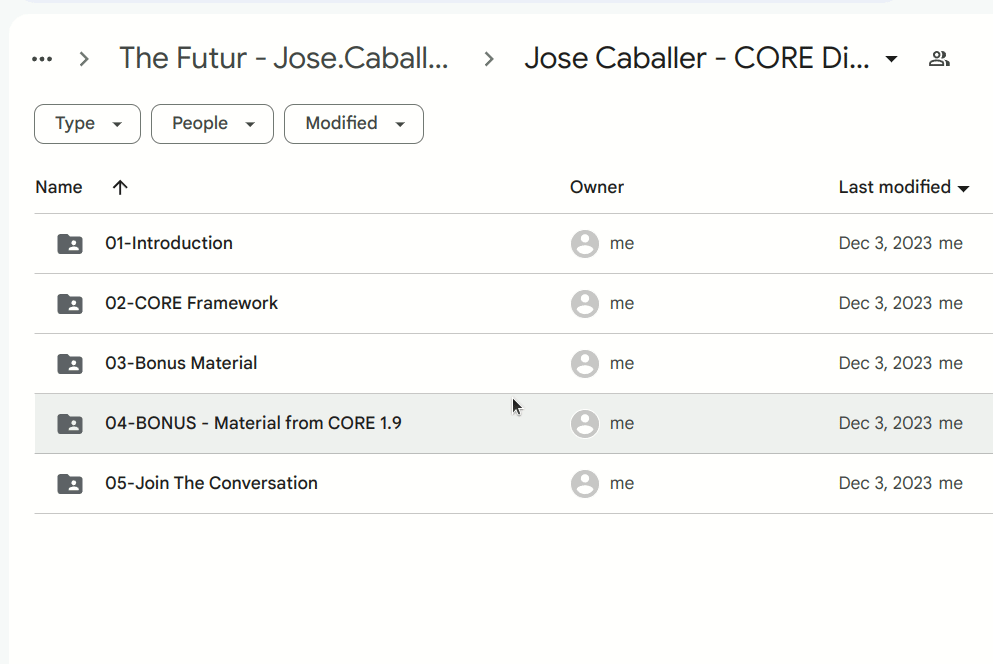Image resolution: width=993 pixels, height=664 pixels.
Task: Click the owner avatar in 01-Introduction row
Action: click(x=585, y=244)
